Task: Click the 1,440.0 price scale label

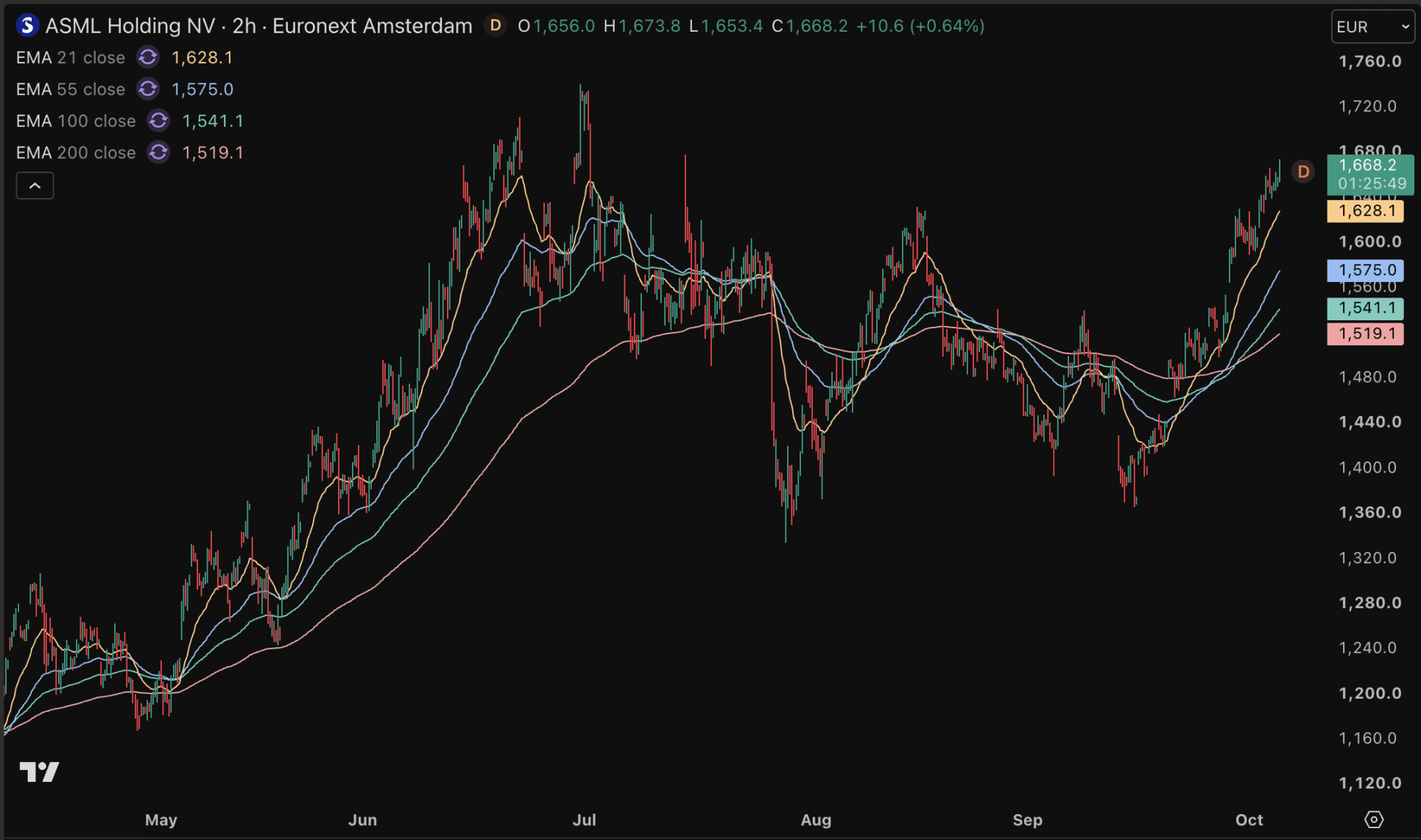Action: pyautogui.click(x=1370, y=422)
